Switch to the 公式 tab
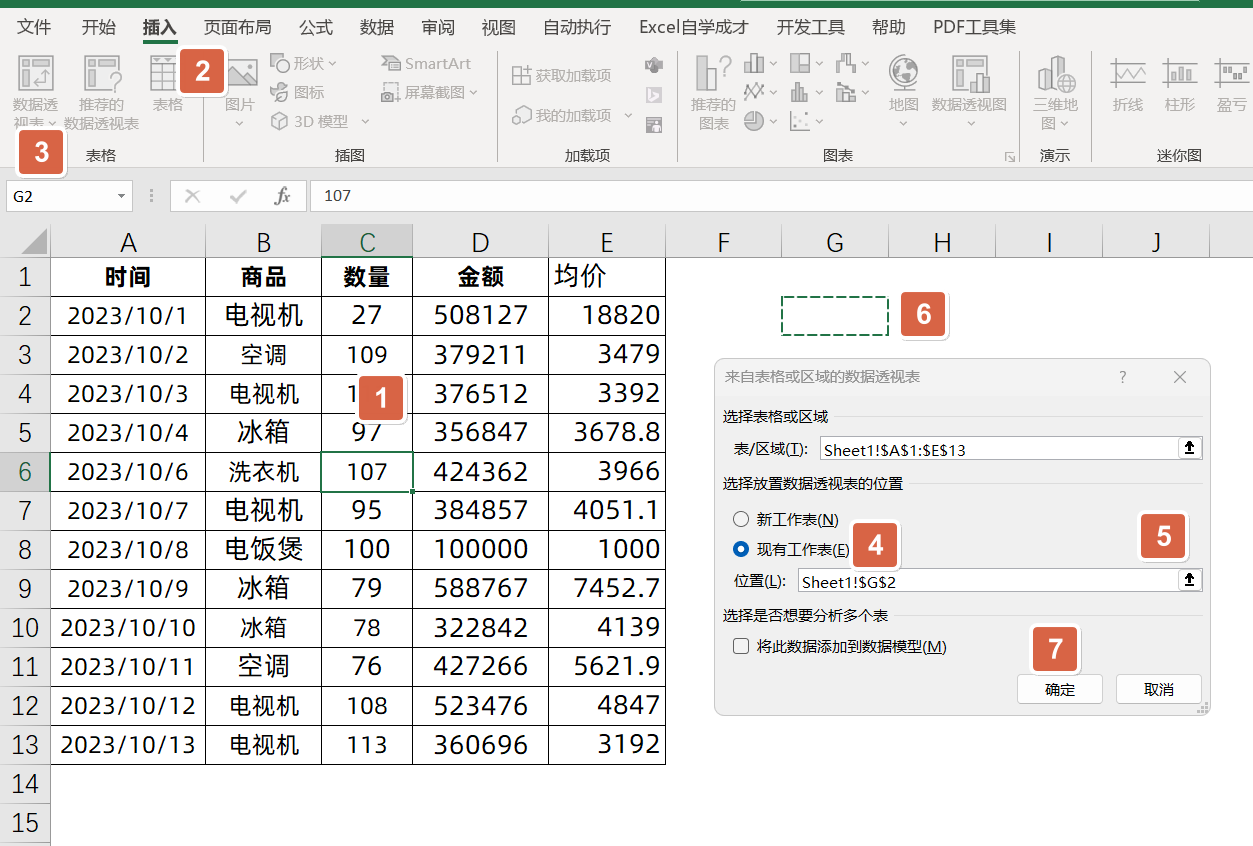This screenshot has height=846, width=1253. [316, 27]
